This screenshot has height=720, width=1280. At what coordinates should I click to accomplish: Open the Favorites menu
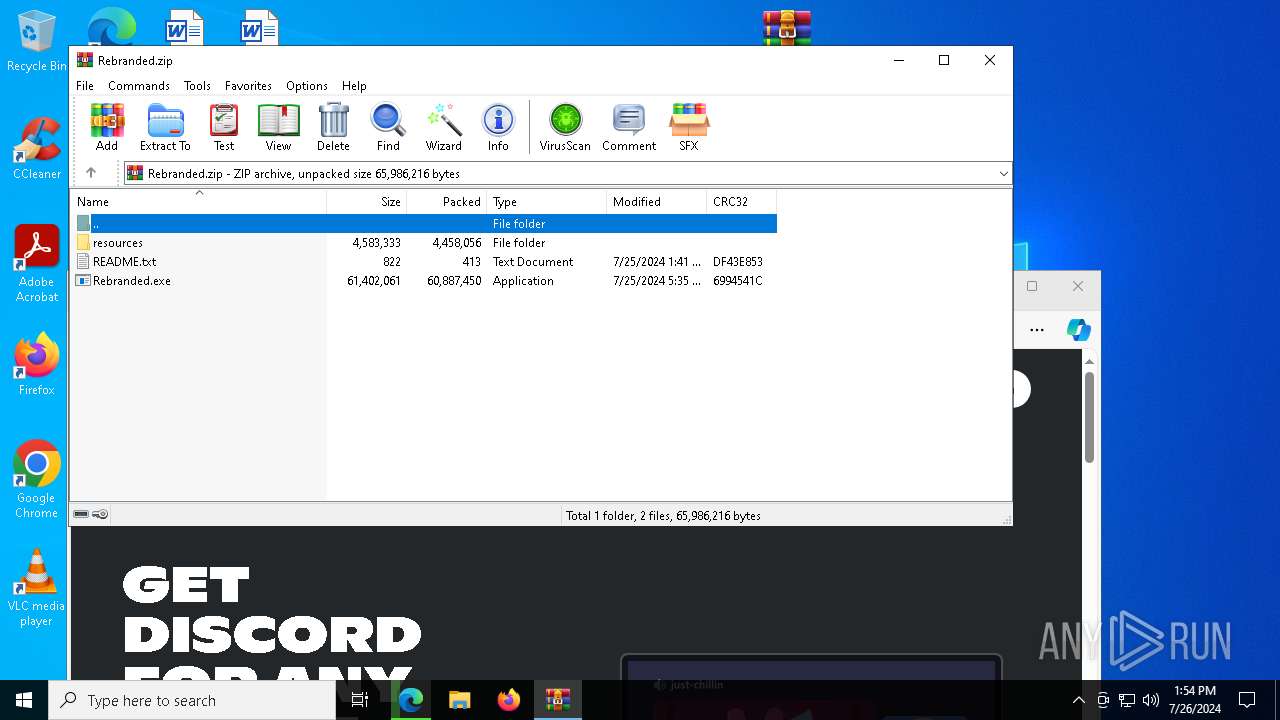click(x=248, y=86)
